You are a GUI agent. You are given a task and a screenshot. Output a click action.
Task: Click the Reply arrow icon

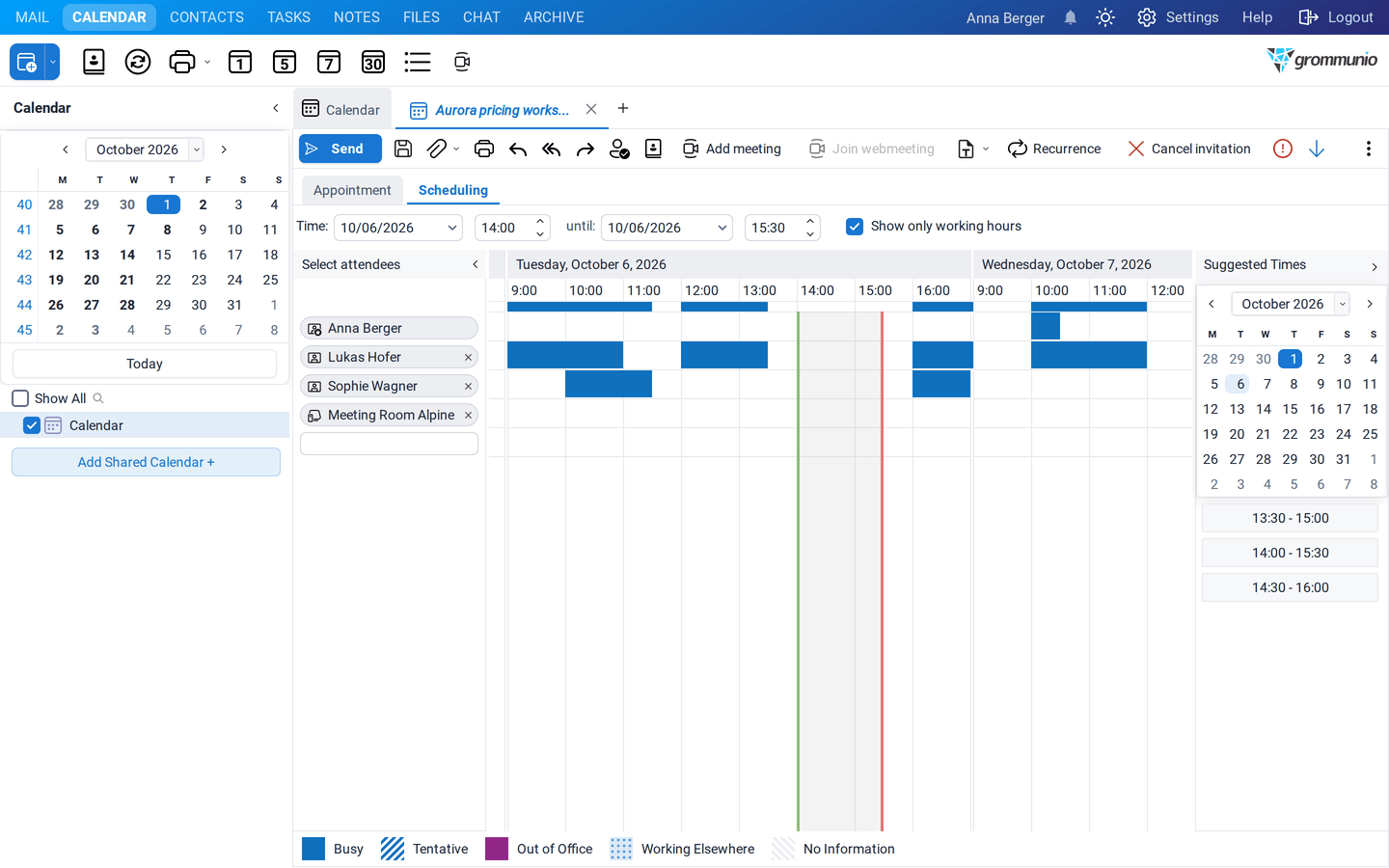(518, 149)
